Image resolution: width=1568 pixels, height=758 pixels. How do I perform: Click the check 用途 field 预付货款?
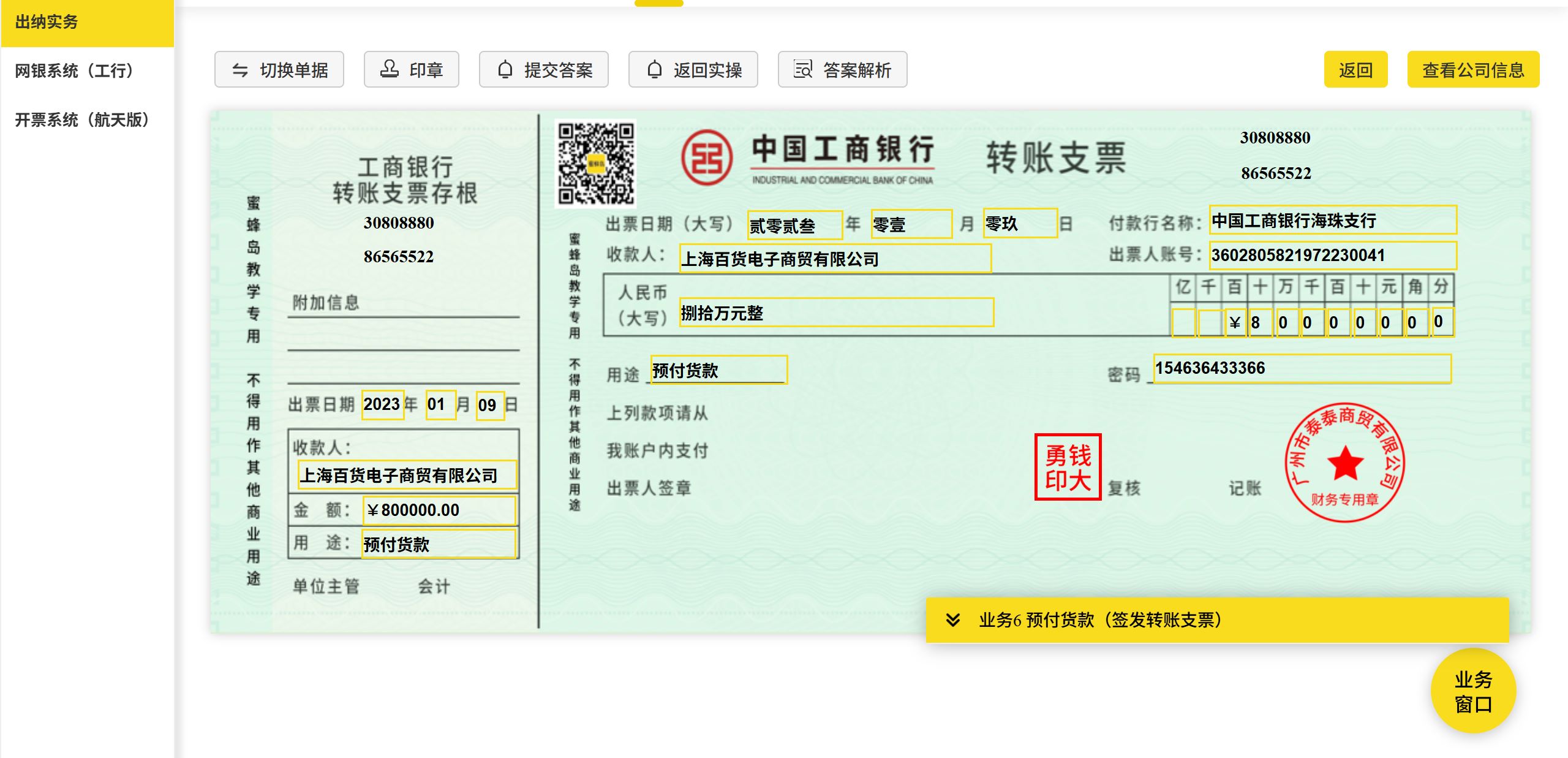point(719,370)
